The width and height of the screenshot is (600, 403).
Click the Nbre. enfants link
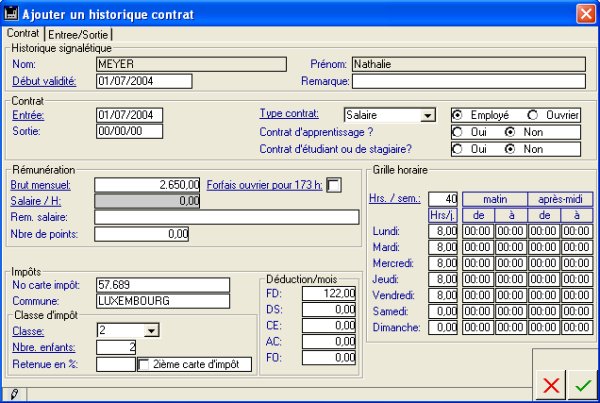44,348
